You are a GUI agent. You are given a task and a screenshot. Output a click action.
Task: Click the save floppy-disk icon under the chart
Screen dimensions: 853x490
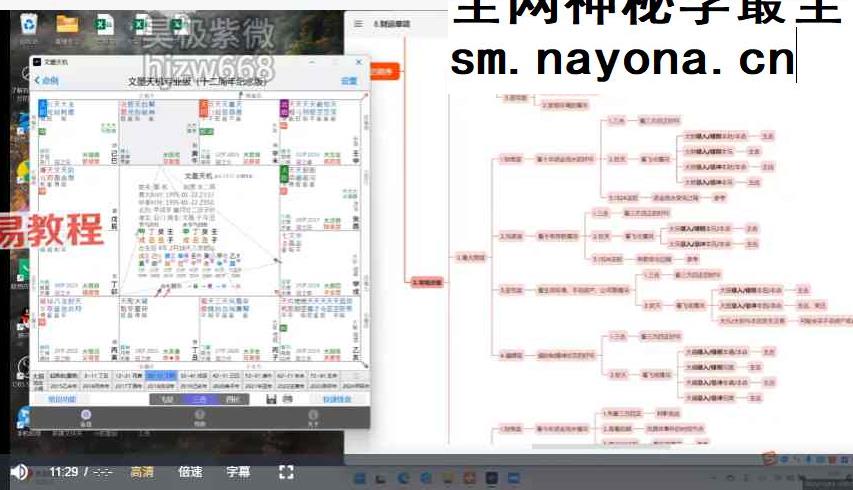tap(271, 399)
